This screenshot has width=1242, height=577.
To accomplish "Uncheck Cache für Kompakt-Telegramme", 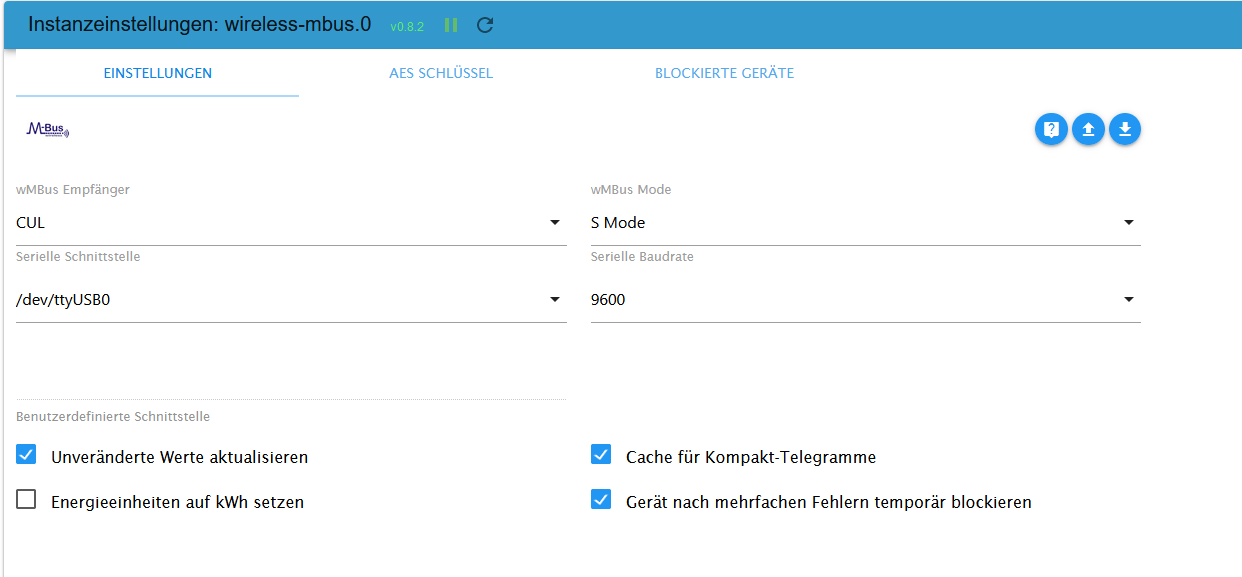I will click(601, 455).
